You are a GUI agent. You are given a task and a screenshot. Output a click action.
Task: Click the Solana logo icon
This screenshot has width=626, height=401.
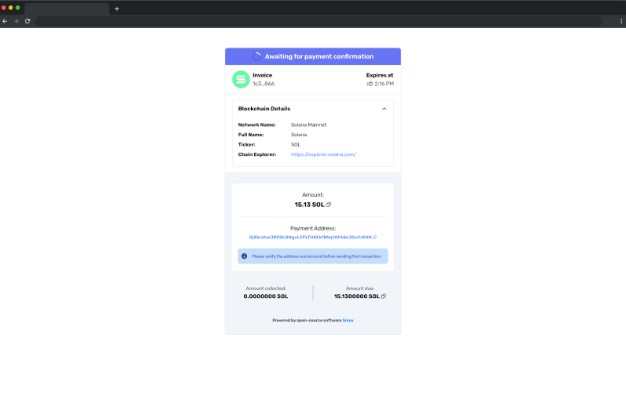241,79
